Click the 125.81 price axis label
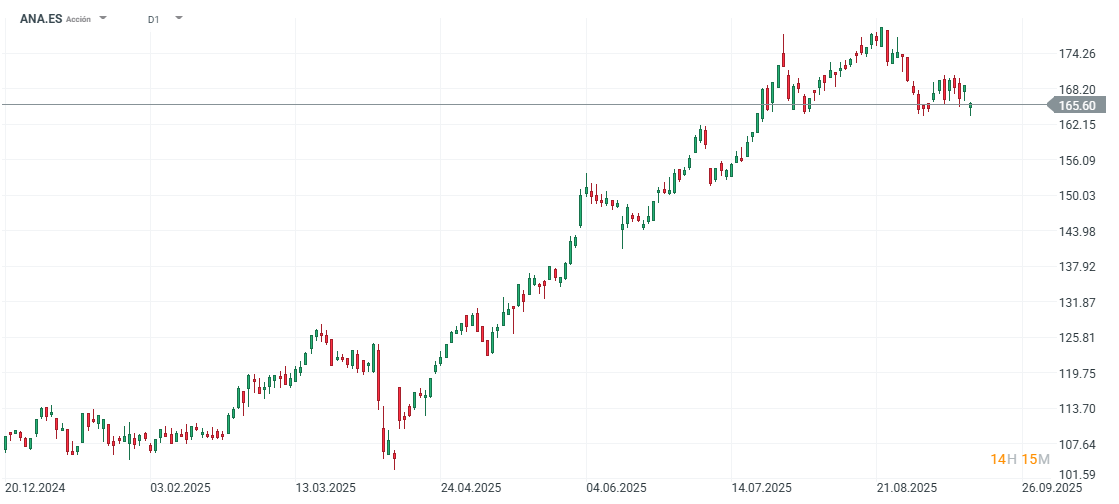The image size is (1119, 504). pos(1077,337)
